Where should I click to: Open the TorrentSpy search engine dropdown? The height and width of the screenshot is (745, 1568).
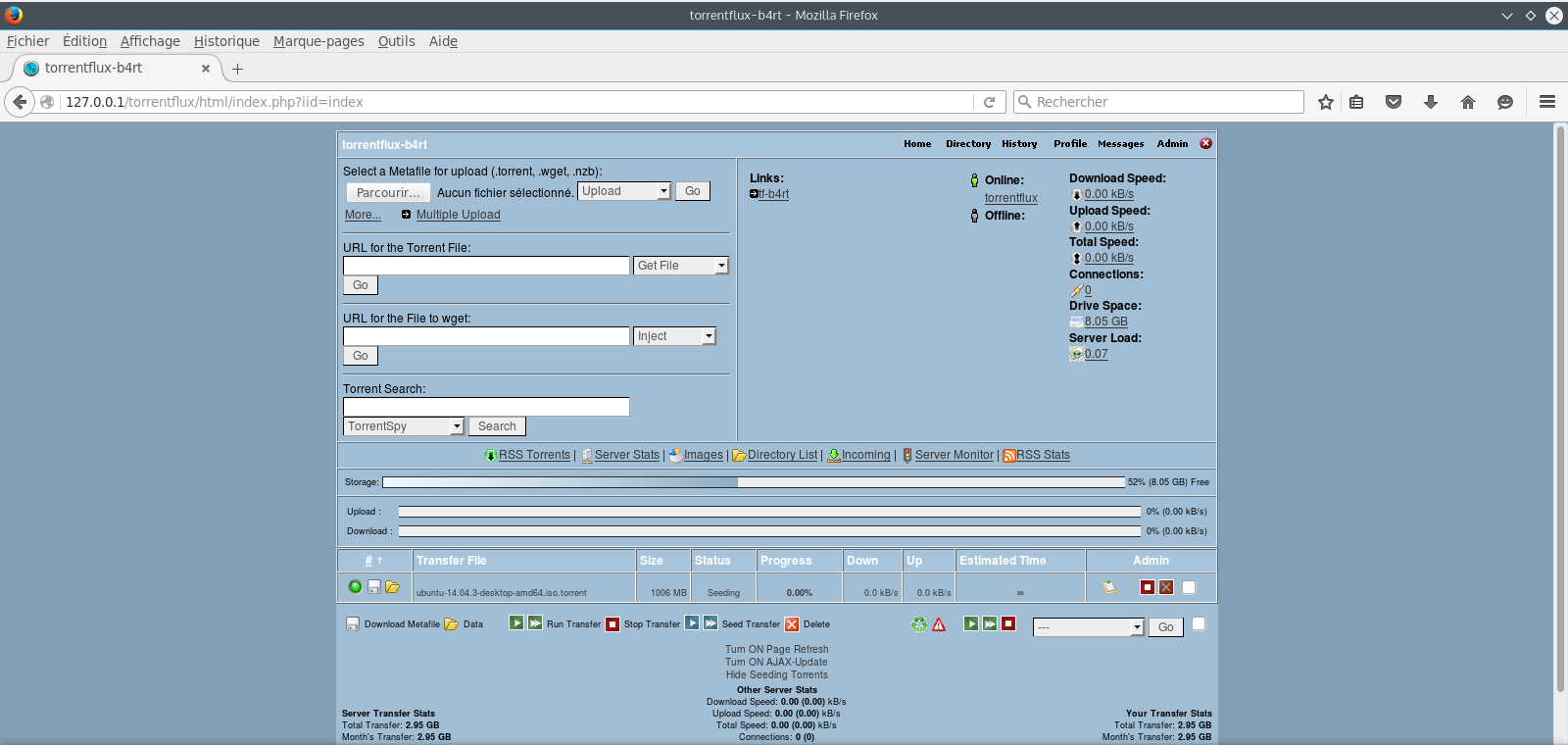[x=404, y=426]
